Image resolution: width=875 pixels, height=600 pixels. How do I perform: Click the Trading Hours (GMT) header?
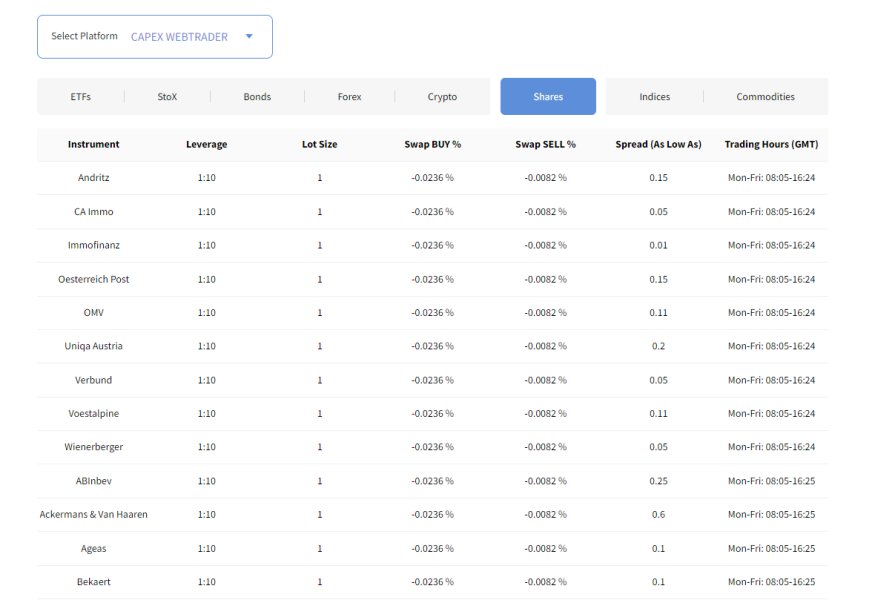(771, 144)
